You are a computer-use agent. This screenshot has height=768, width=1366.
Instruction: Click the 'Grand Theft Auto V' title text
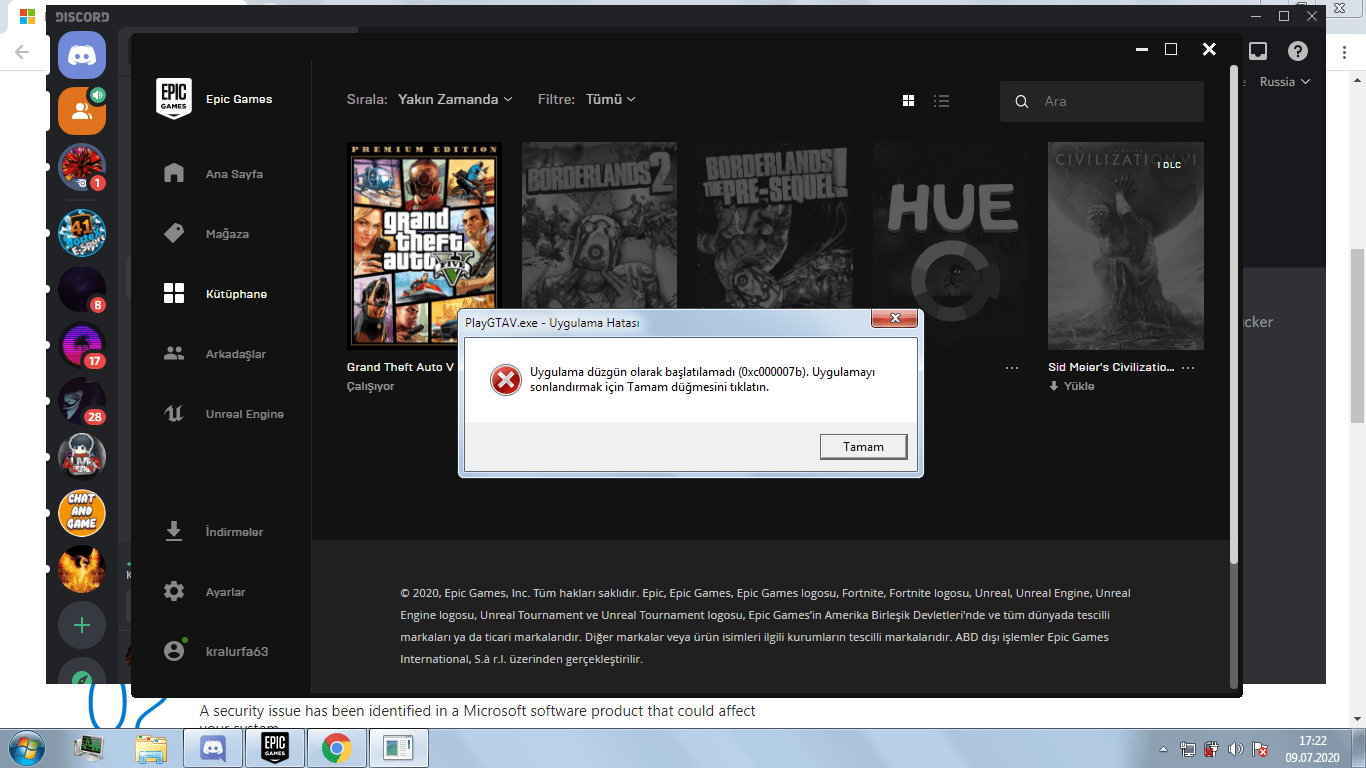(401, 367)
